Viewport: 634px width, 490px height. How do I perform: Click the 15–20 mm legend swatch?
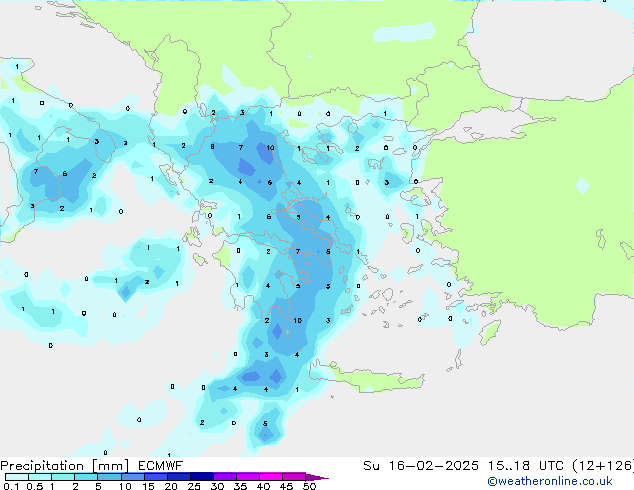[156, 477]
